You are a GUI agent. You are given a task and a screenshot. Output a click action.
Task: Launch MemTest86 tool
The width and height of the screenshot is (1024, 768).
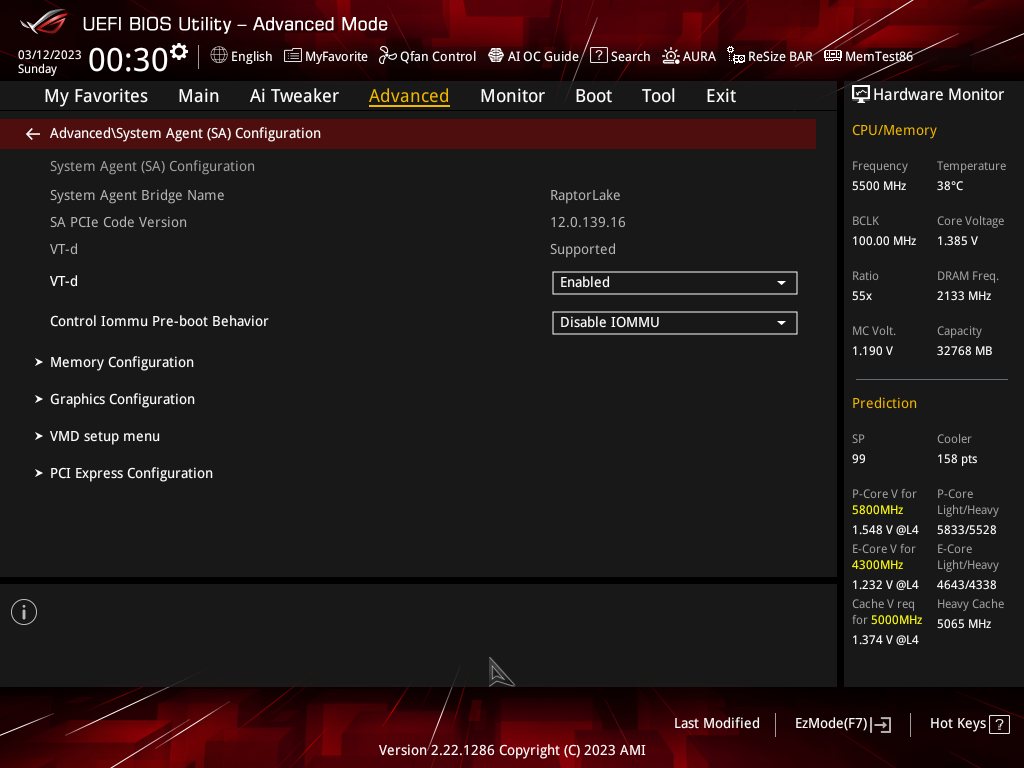868,56
